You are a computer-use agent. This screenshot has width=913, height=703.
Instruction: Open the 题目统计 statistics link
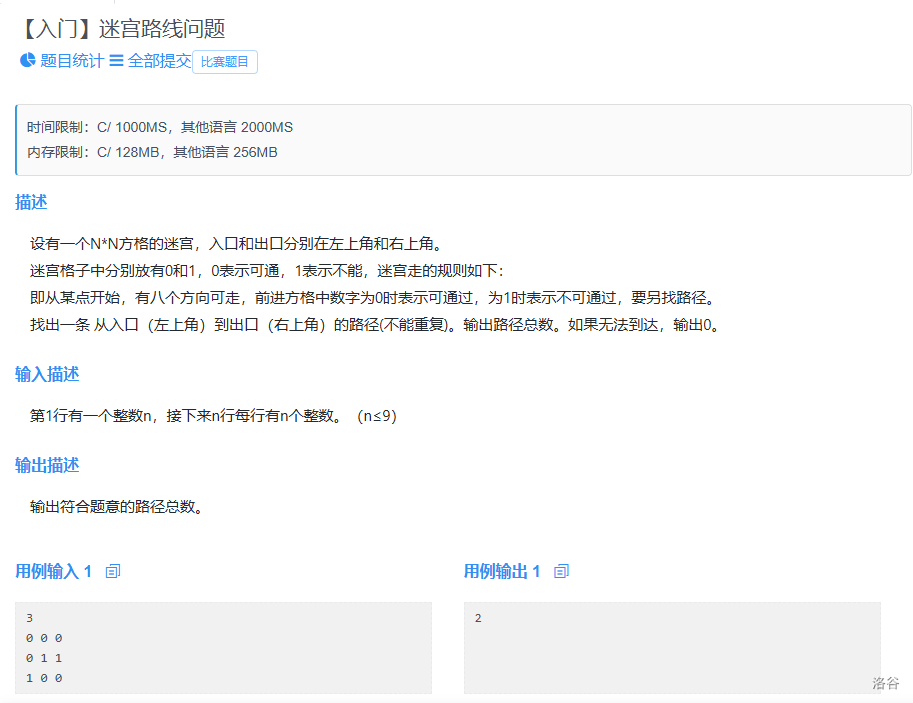(71, 61)
